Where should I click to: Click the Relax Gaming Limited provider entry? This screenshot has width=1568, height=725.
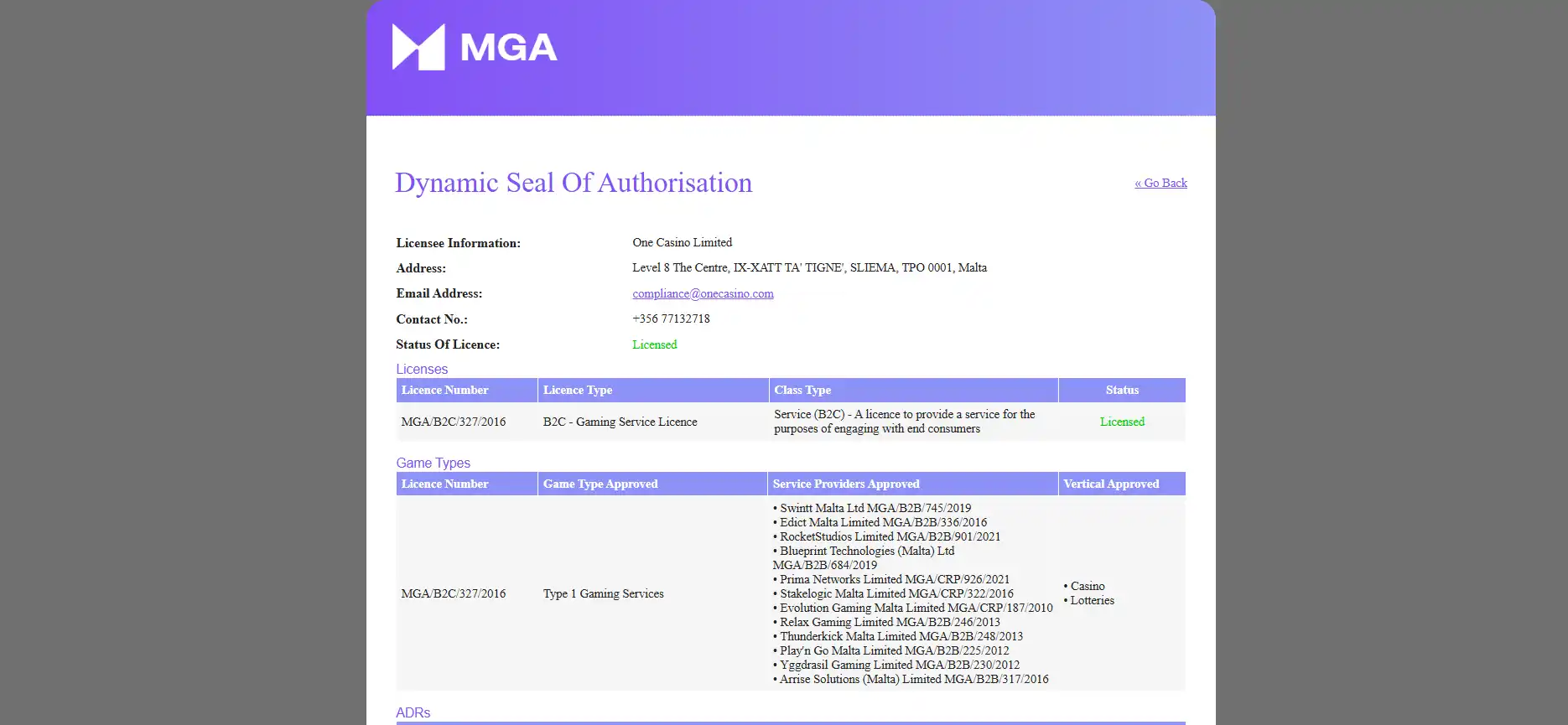886,622
